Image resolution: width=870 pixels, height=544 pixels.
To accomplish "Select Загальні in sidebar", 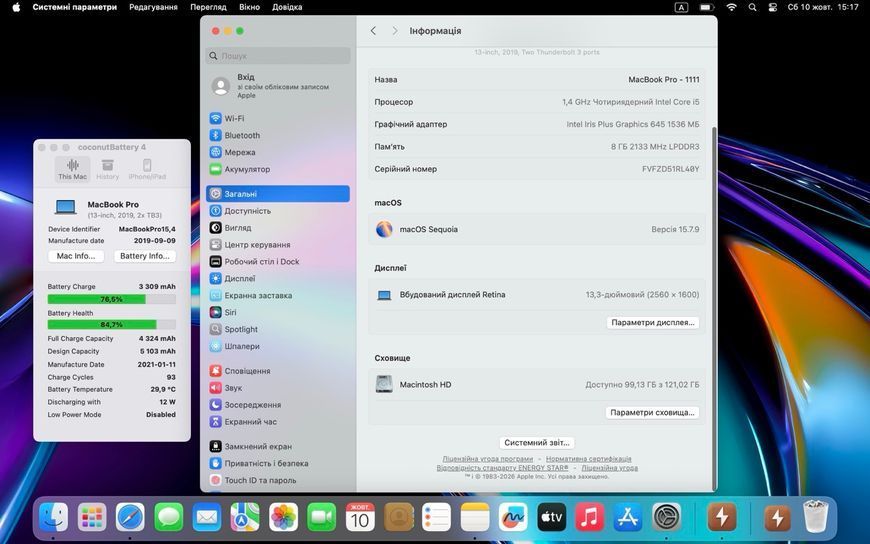I will coord(278,194).
